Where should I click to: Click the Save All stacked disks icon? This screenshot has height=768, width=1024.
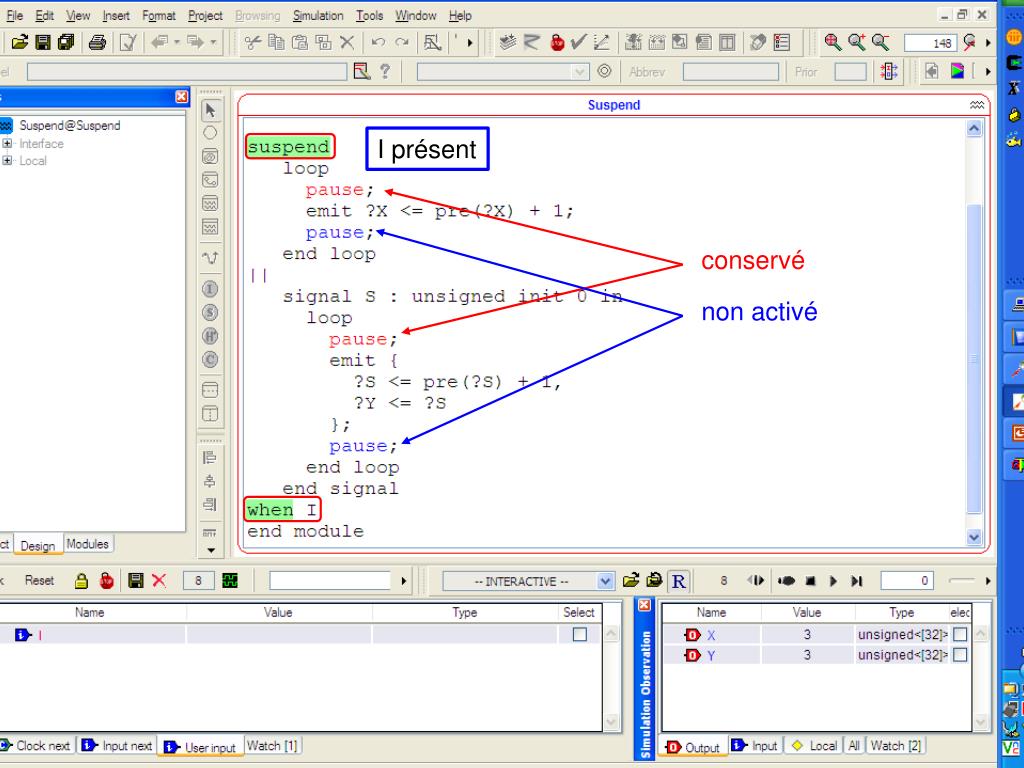[x=66, y=42]
